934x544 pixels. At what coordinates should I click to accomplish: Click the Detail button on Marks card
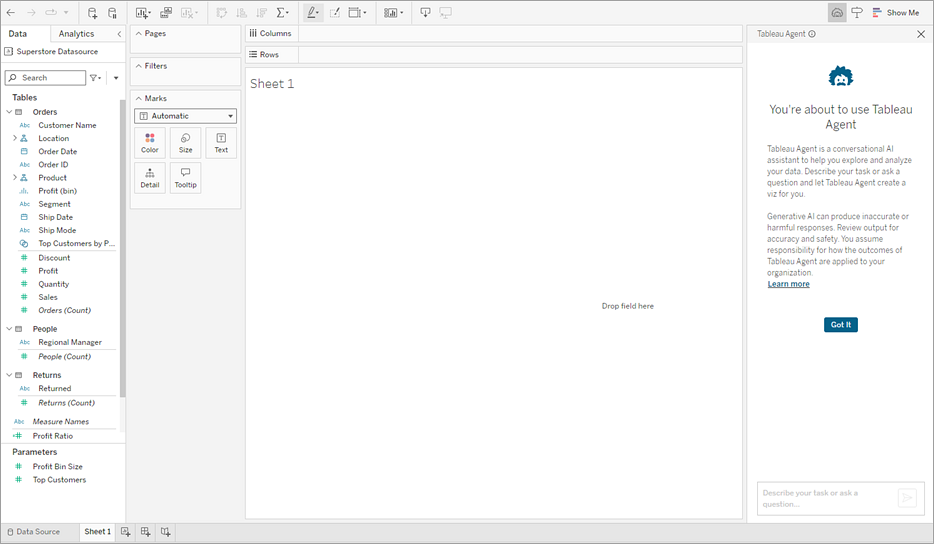(x=150, y=178)
